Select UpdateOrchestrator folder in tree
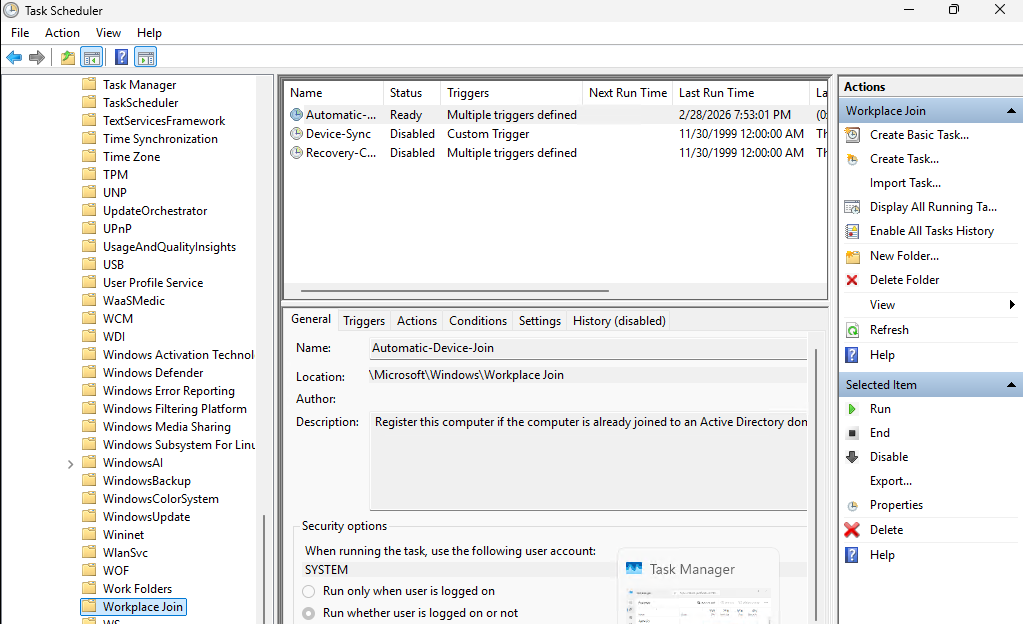 [x=155, y=211]
